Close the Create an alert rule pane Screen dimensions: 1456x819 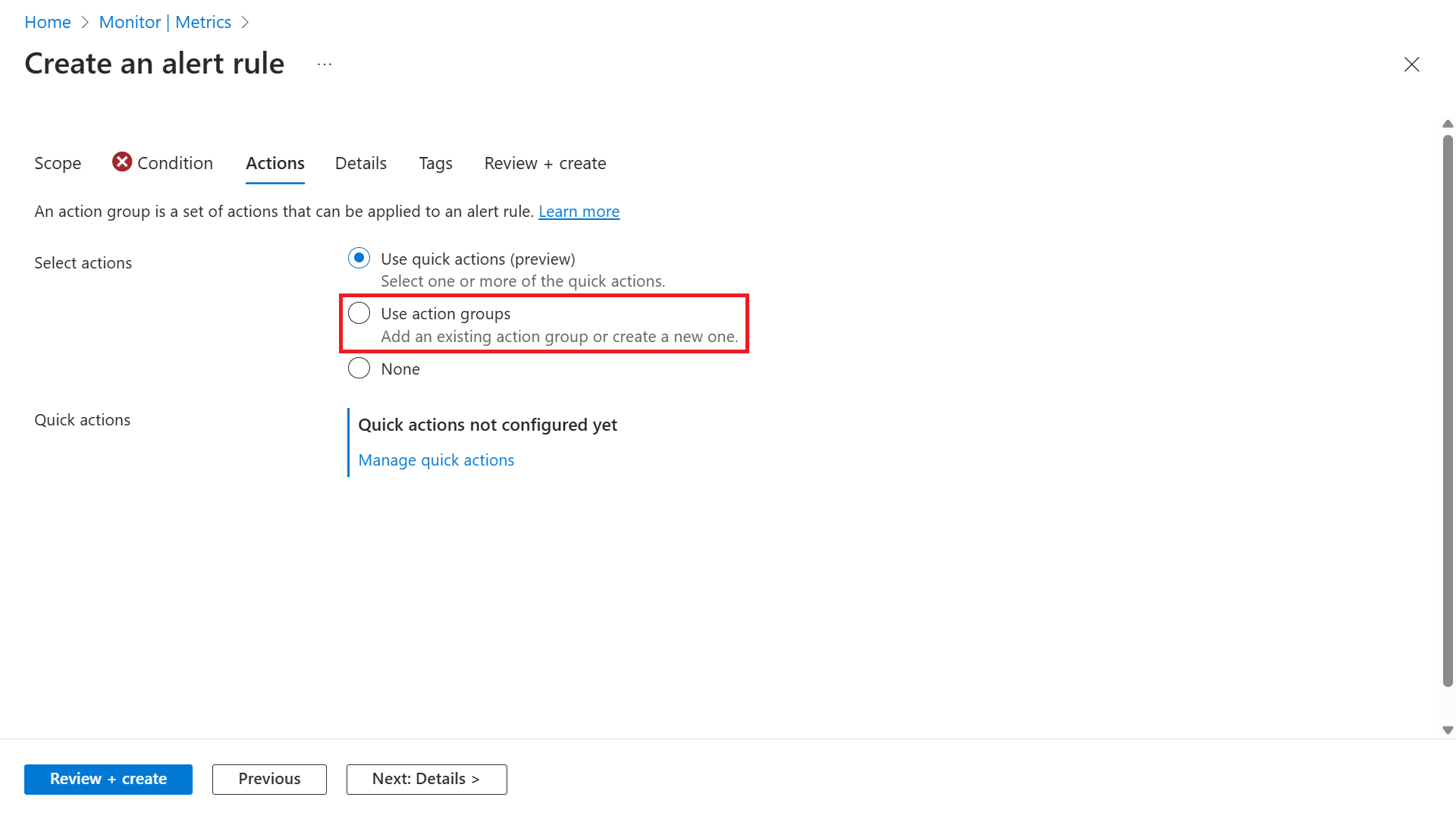[x=1411, y=64]
